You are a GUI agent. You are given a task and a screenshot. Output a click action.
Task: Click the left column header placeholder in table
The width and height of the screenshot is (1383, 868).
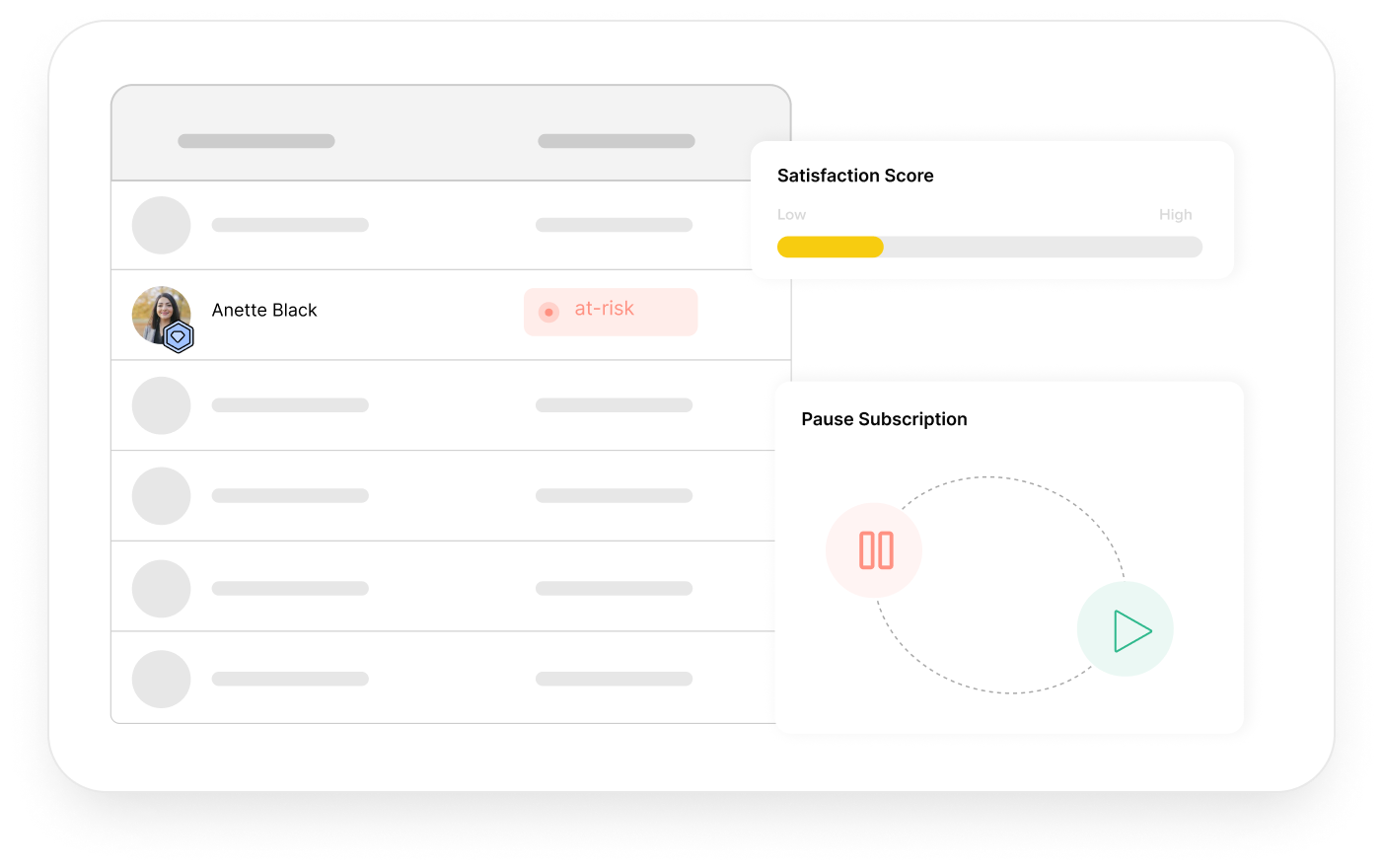click(x=256, y=141)
